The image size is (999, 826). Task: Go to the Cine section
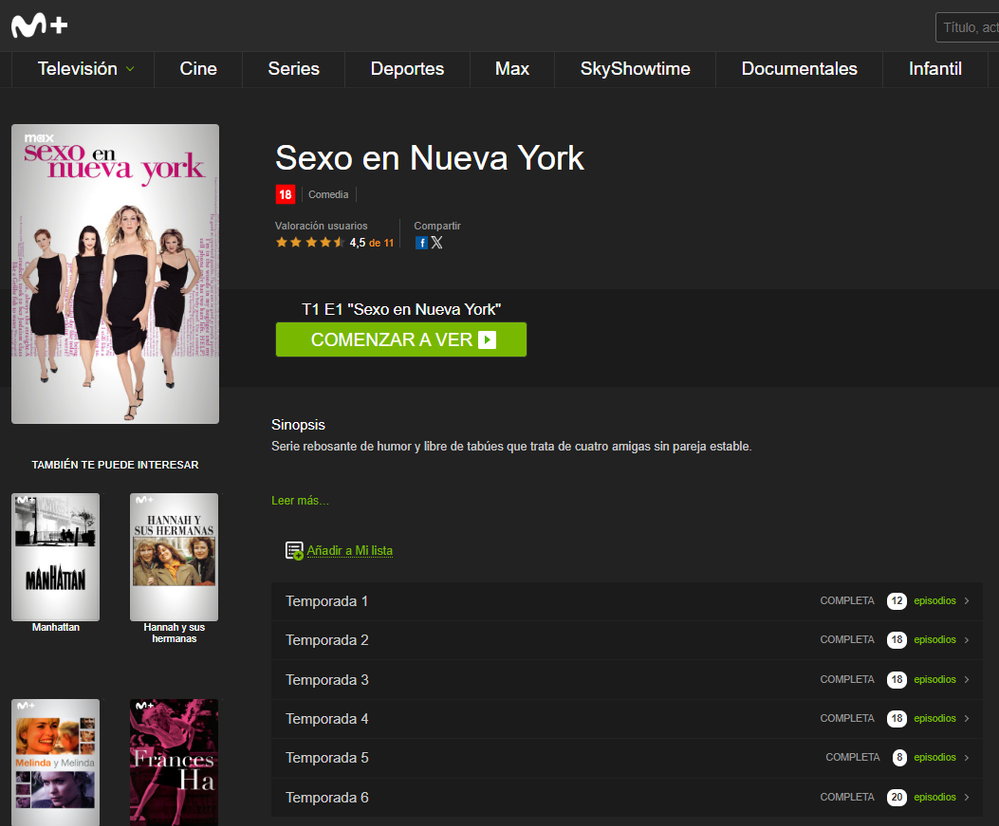[198, 69]
